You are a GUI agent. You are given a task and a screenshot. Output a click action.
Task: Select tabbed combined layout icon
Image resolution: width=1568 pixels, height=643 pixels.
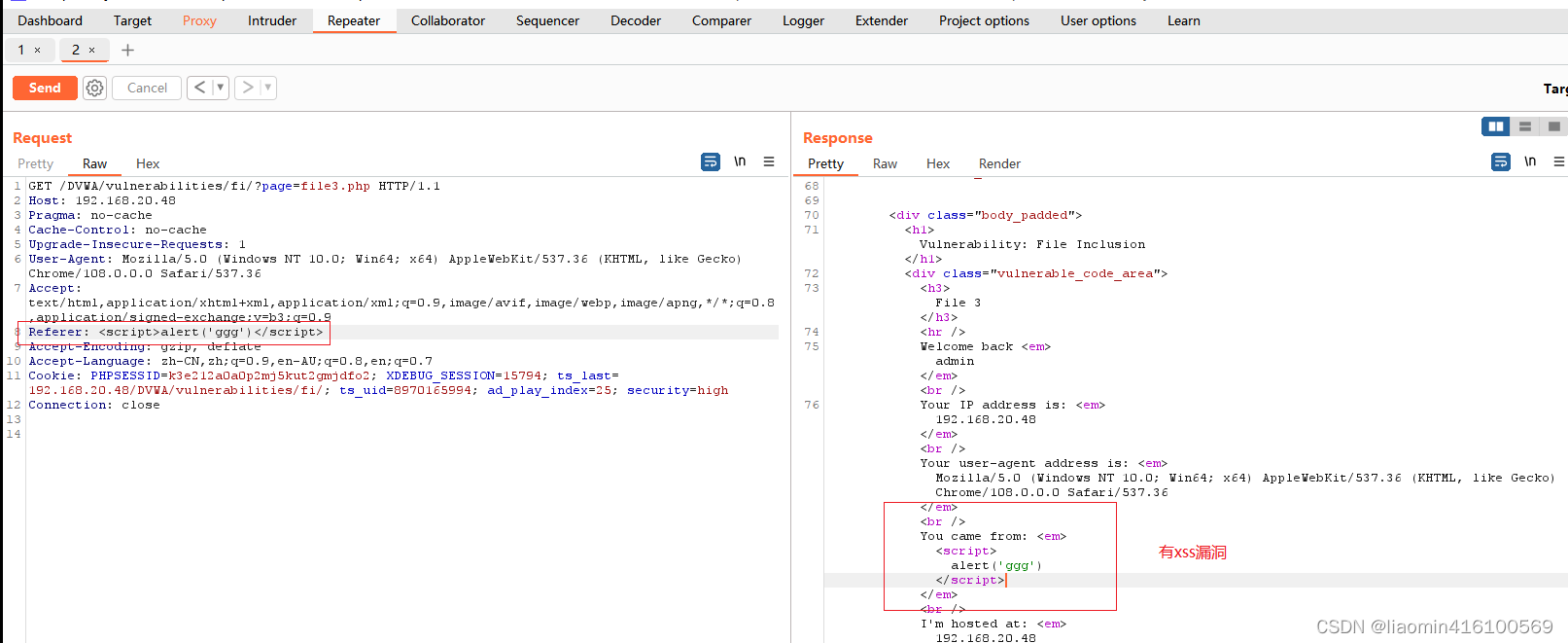1553,126
